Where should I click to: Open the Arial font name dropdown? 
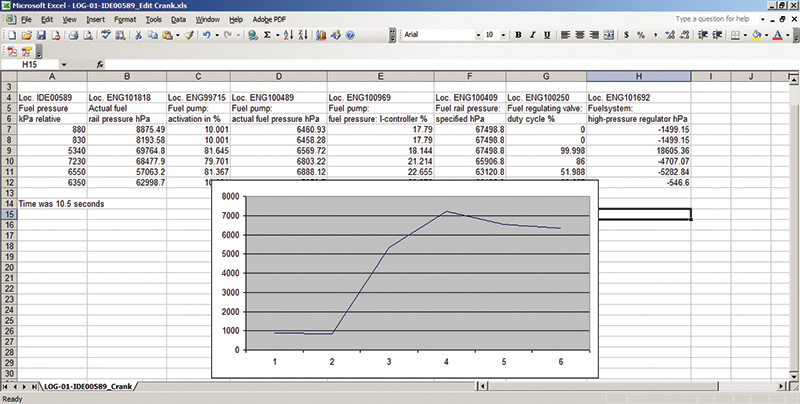(478, 35)
